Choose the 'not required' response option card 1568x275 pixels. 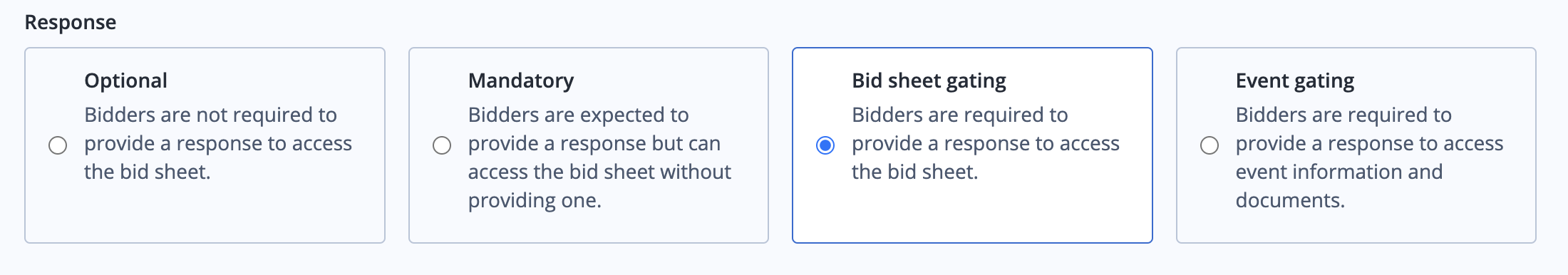coord(205,145)
